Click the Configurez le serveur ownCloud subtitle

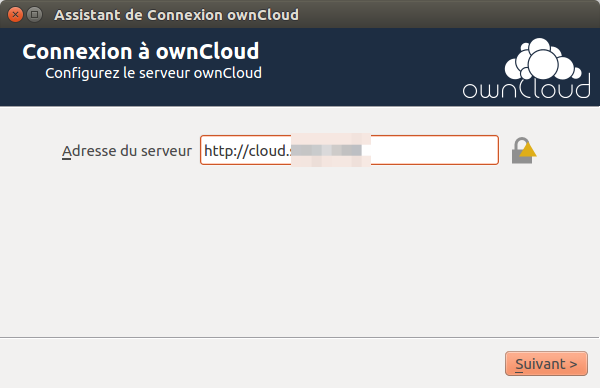click(x=153, y=73)
